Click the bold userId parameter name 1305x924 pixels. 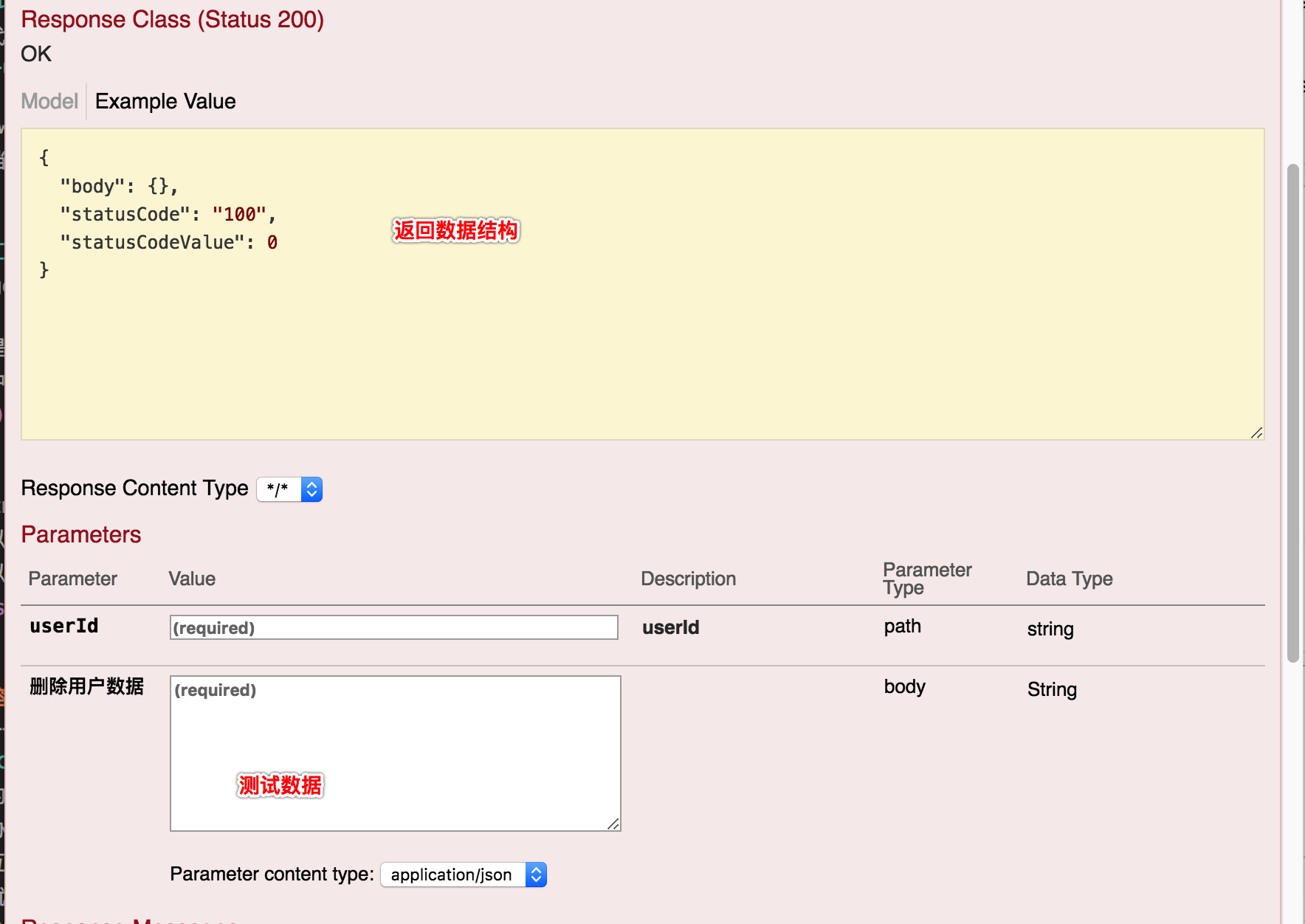63,627
